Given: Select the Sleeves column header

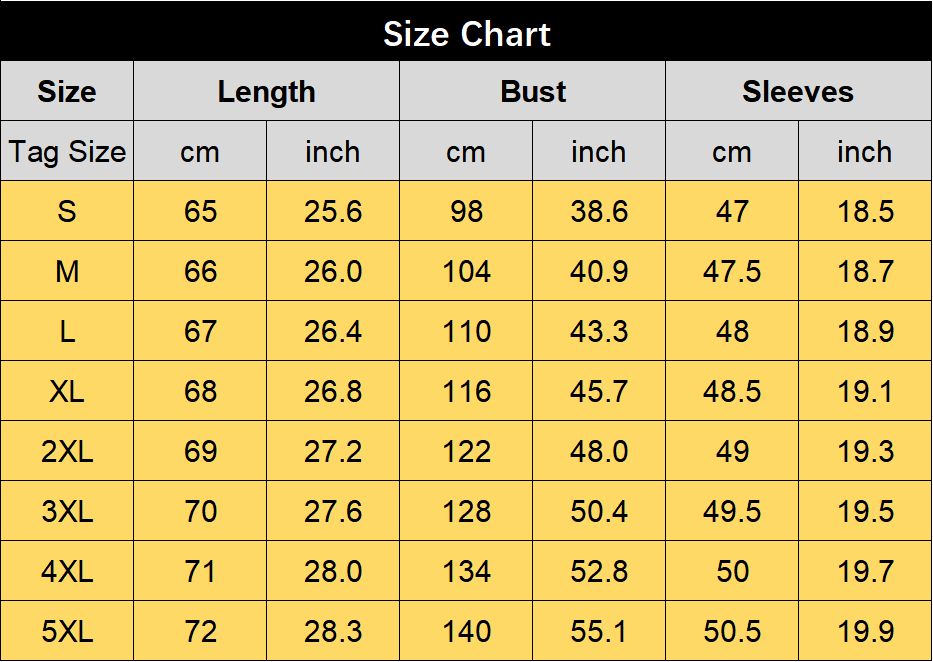Looking at the screenshot, I should [799, 91].
